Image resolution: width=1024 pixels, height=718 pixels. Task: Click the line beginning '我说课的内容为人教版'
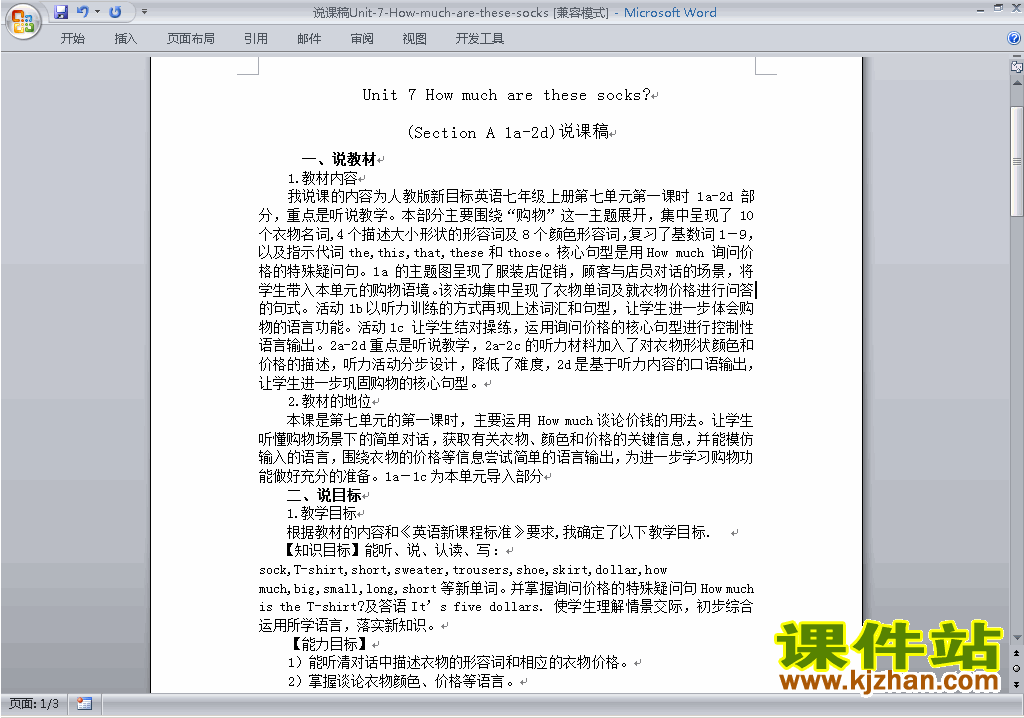(521, 196)
